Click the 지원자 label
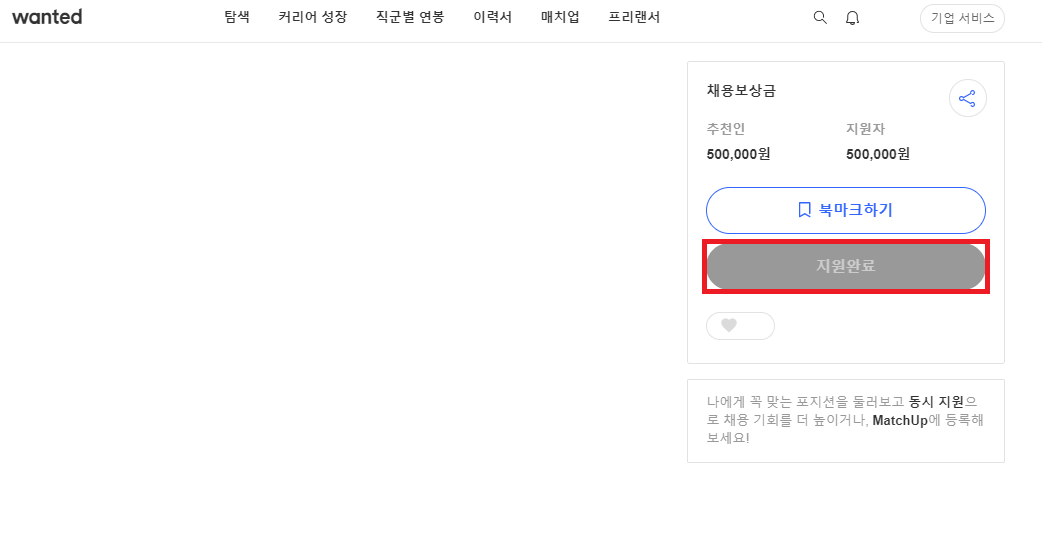 [865, 129]
